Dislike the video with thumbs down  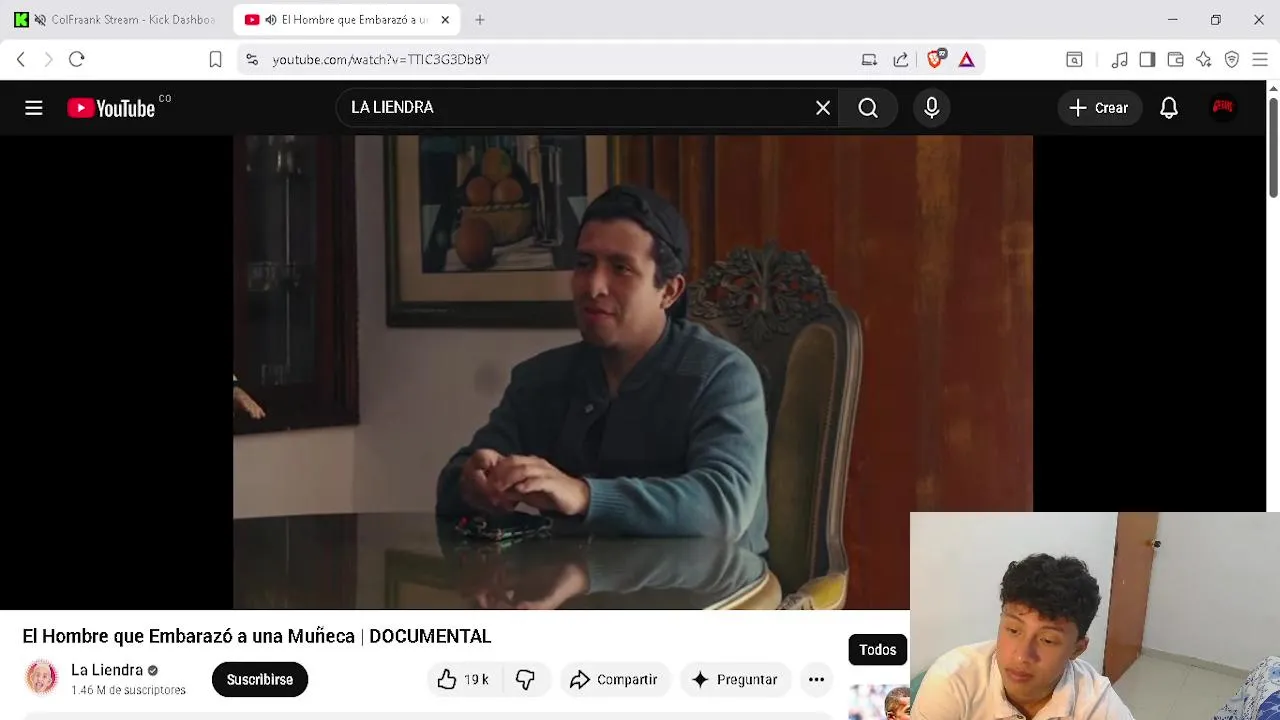(525, 680)
